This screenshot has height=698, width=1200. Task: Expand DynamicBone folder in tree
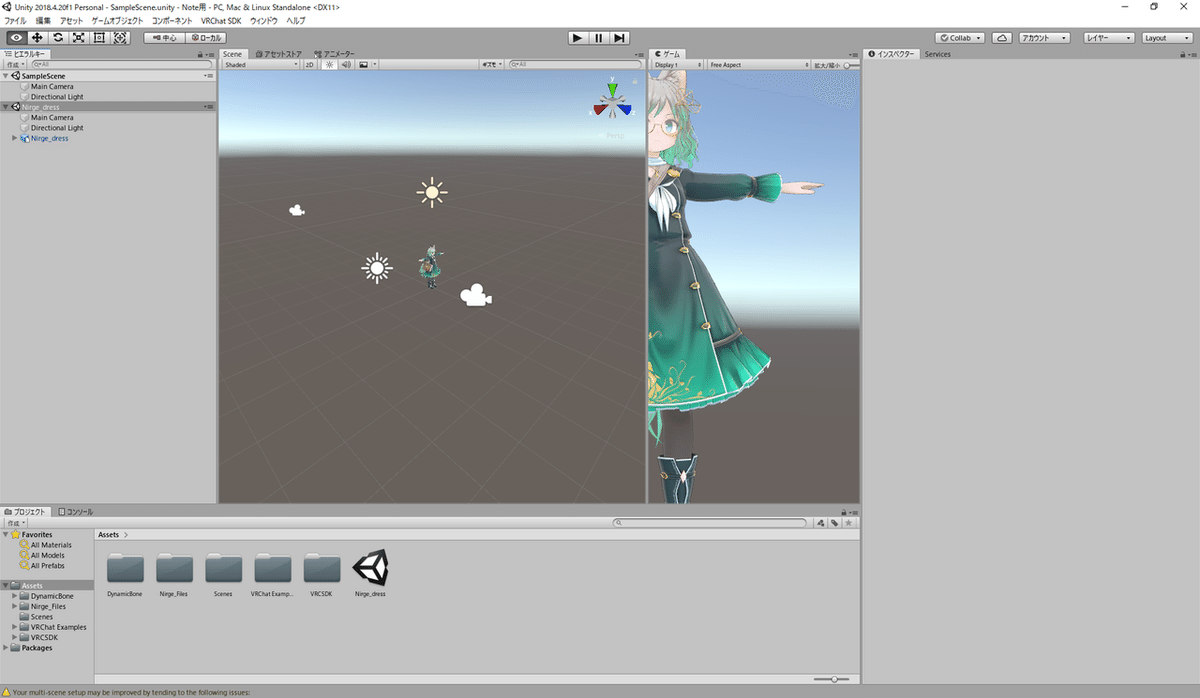15,596
